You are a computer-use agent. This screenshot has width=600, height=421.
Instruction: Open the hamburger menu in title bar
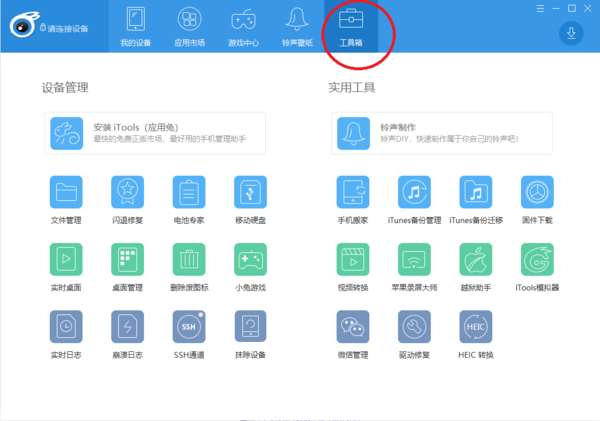pyautogui.click(x=540, y=8)
